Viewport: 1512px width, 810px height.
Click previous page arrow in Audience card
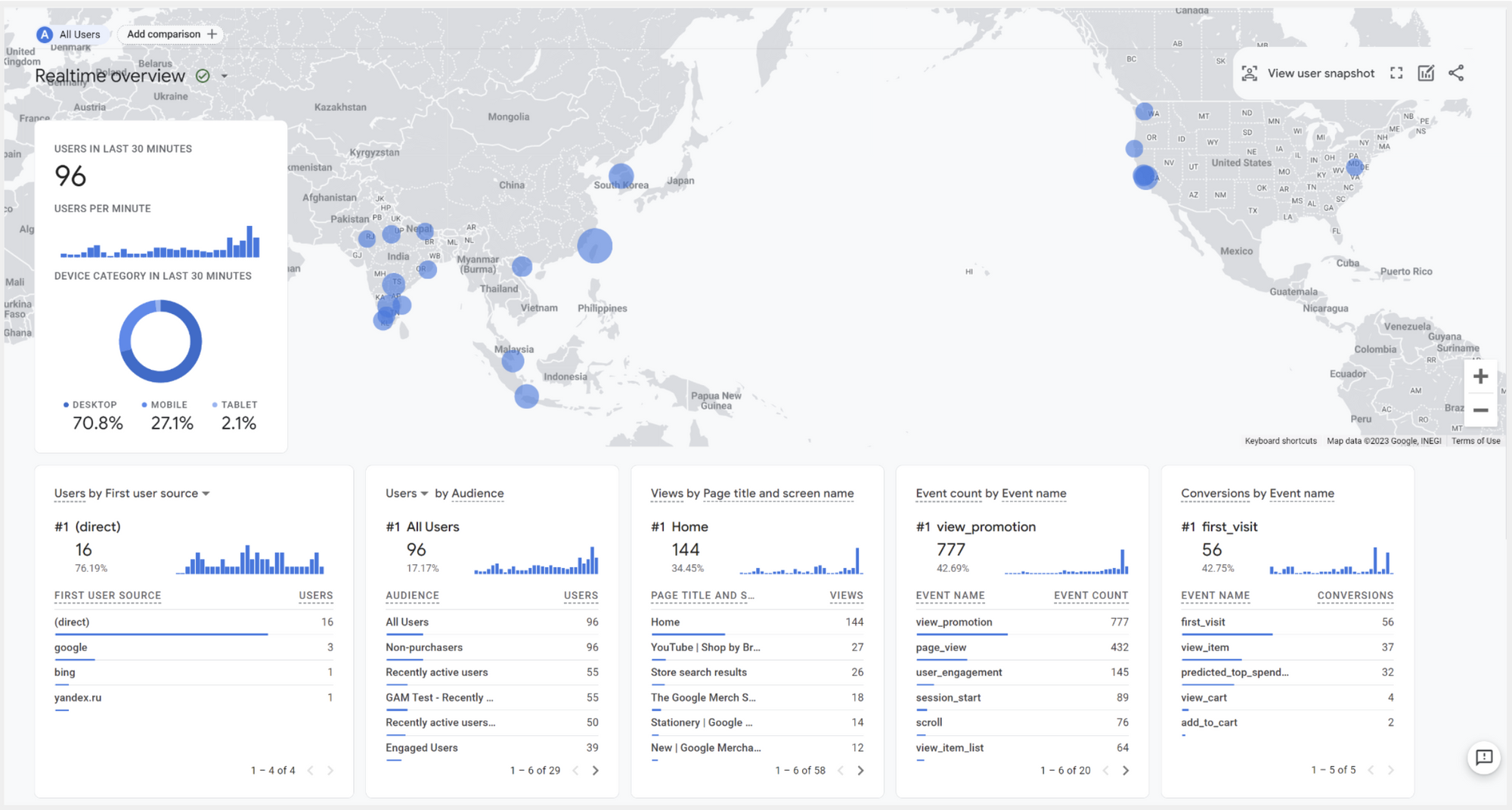576,771
